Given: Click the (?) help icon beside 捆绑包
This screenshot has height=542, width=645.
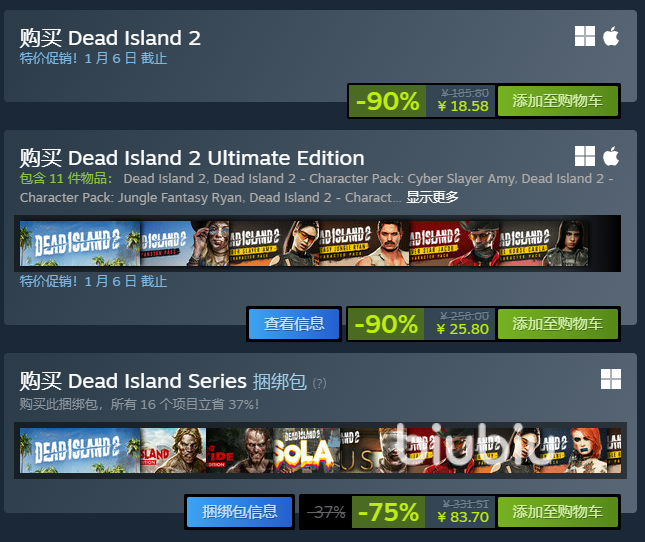Looking at the screenshot, I should click(320, 383).
